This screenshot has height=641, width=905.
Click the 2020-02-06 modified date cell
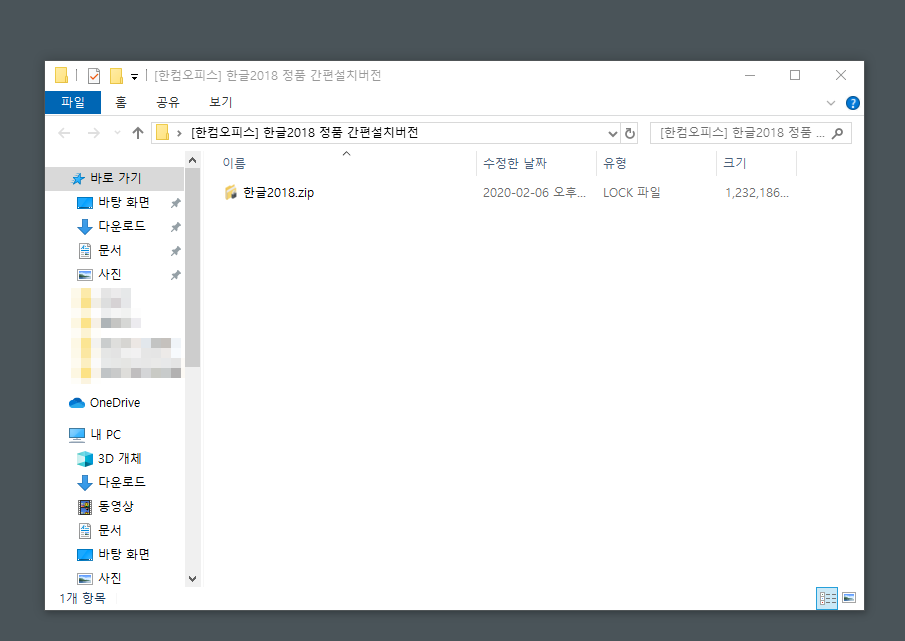534,193
